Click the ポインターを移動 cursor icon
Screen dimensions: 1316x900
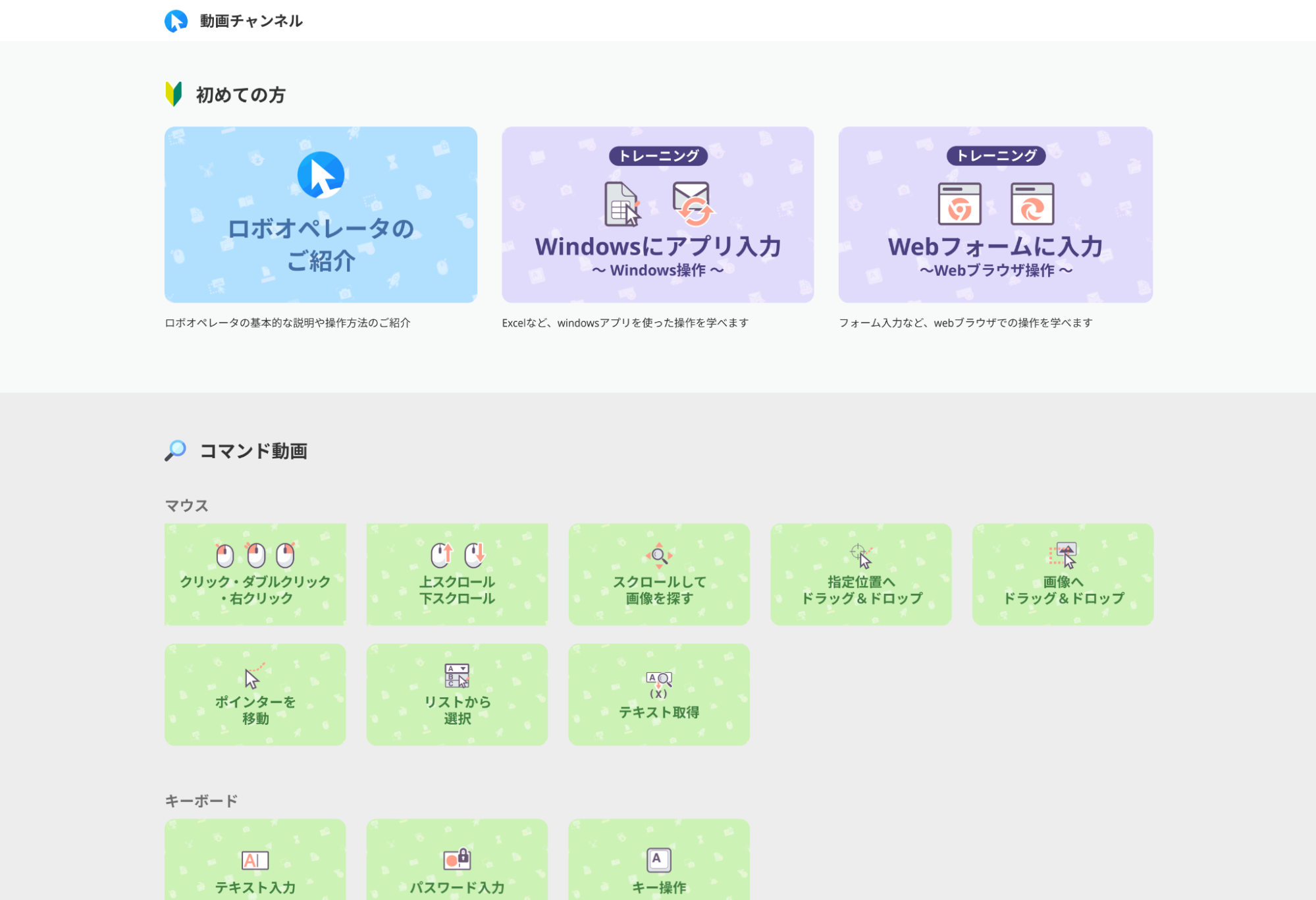click(x=253, y=676)
